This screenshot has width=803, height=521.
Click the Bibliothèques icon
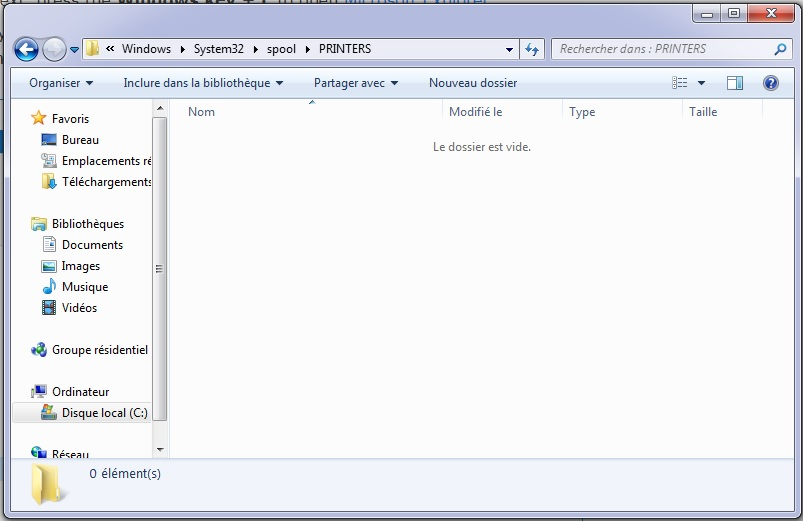pos(38,224)
